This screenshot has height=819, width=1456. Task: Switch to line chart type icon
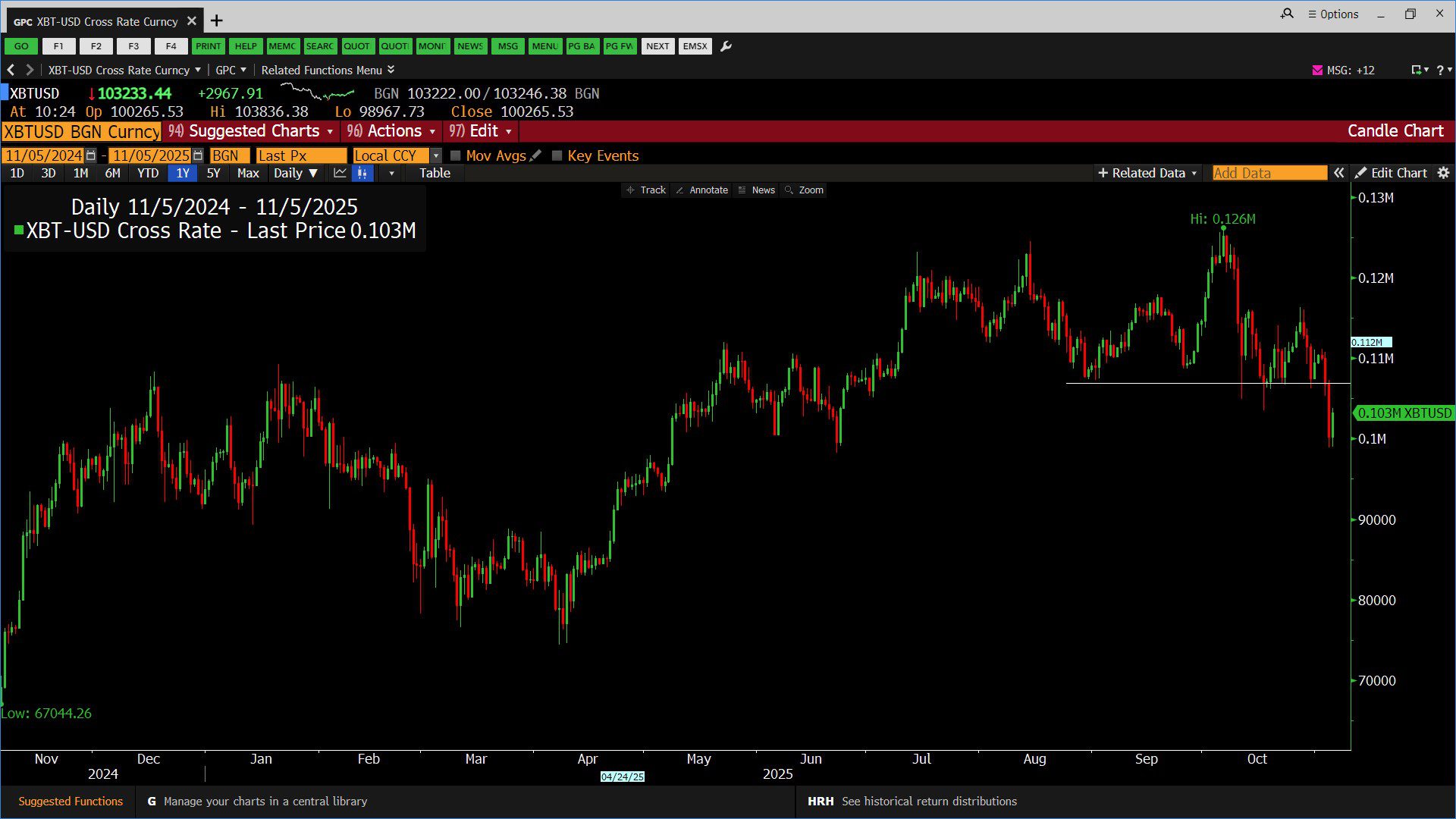pyautogui.click(x=340, y=173)
